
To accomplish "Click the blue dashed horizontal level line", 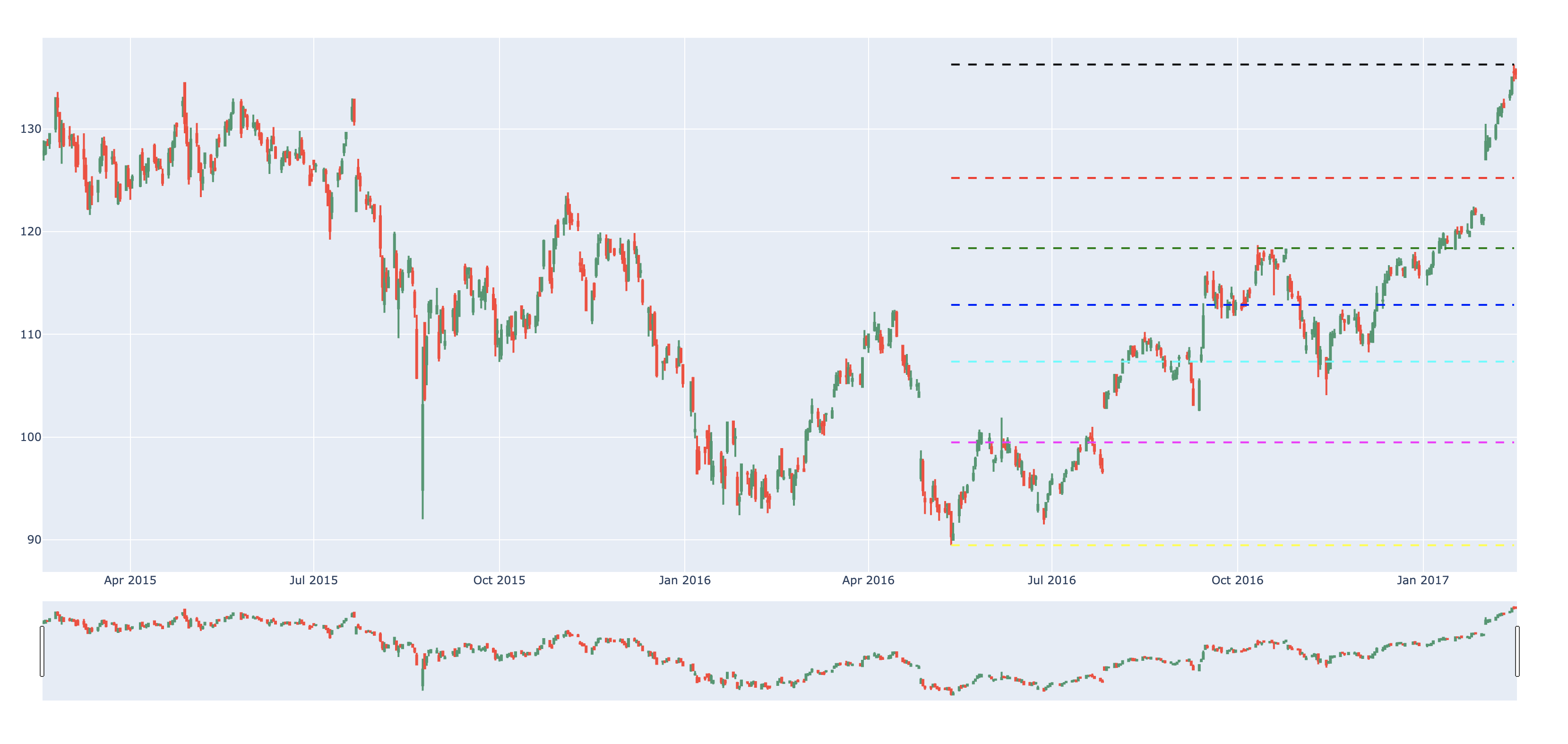I will click(x=1232, y=304).
